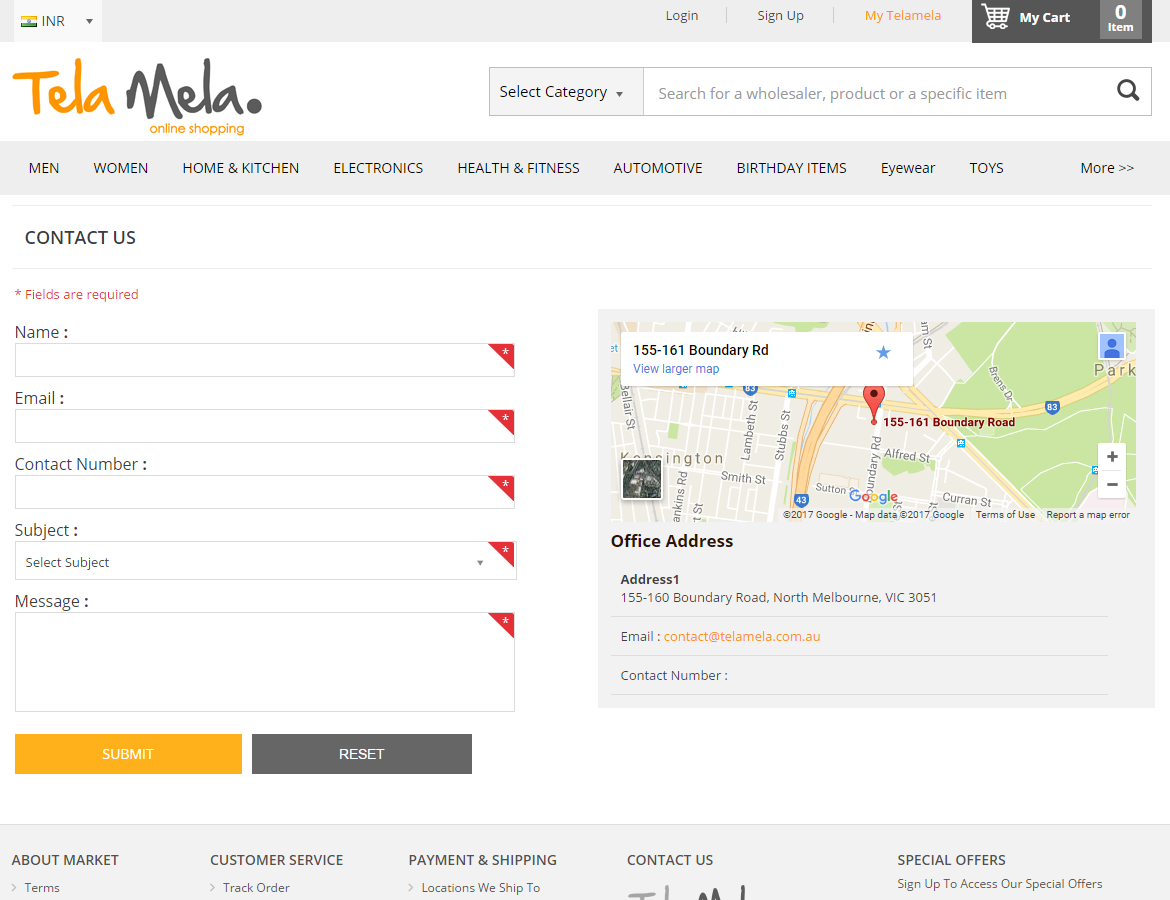Click Terms of Use on map
This screenshot has height=900, width=1170.
click(x=1005, y=515)
